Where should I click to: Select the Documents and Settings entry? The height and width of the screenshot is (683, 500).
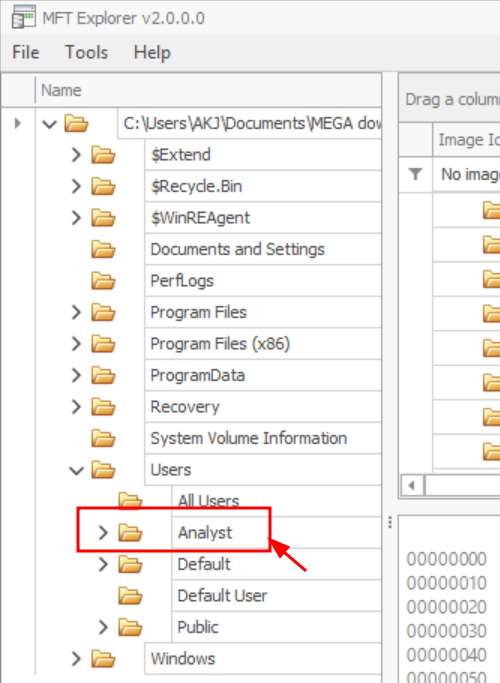pos(237,249)
